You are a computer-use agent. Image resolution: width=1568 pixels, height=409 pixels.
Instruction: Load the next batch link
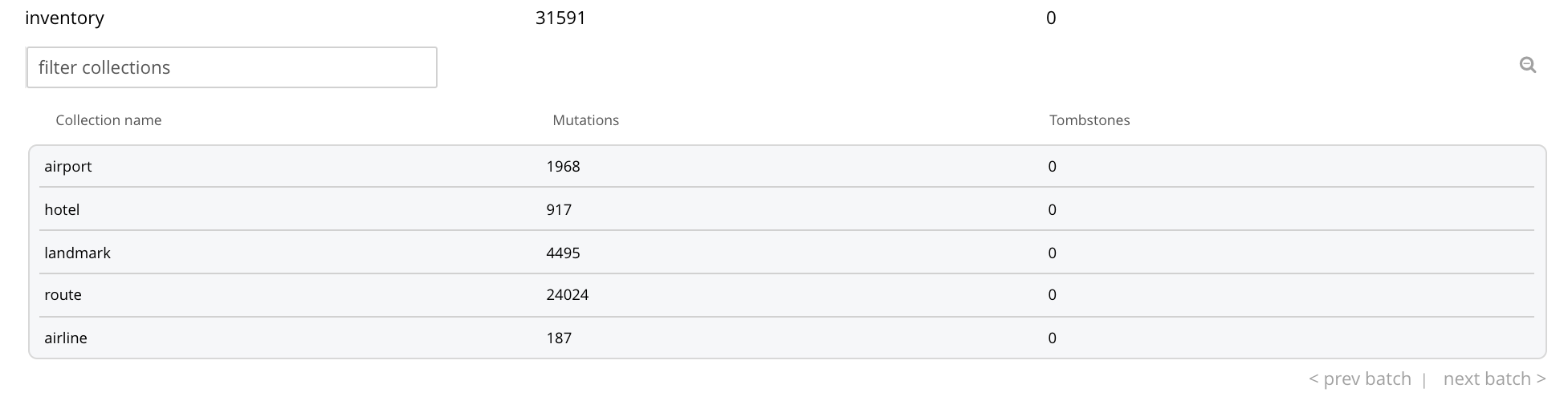pos(1494,379)
